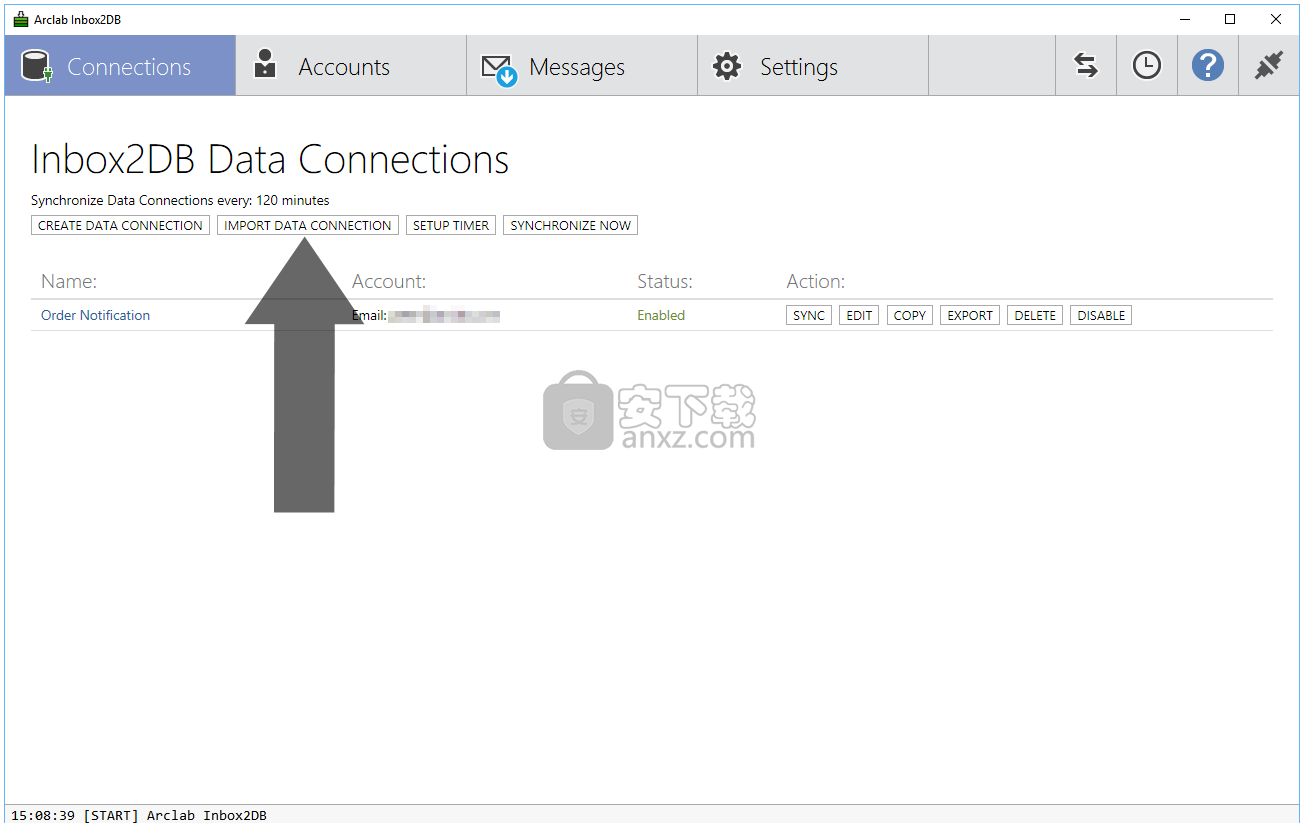Click Synchronize Now button
This screenshot has height=823, width=1302.
[x=571, y=225]
